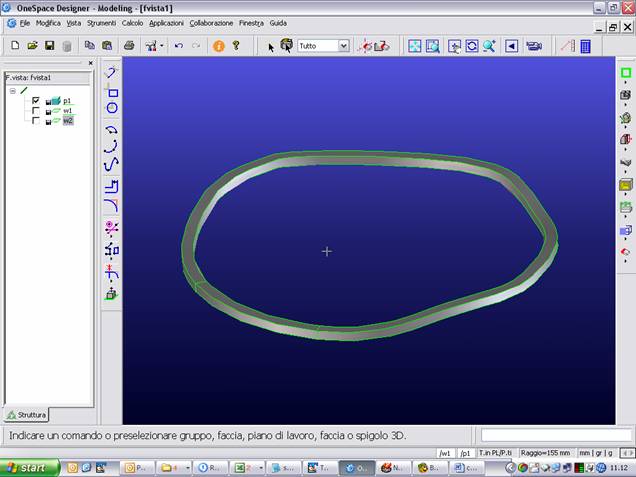Open the Windows Start button
Screen dimensions: 636x477
(x=30, y=468)
